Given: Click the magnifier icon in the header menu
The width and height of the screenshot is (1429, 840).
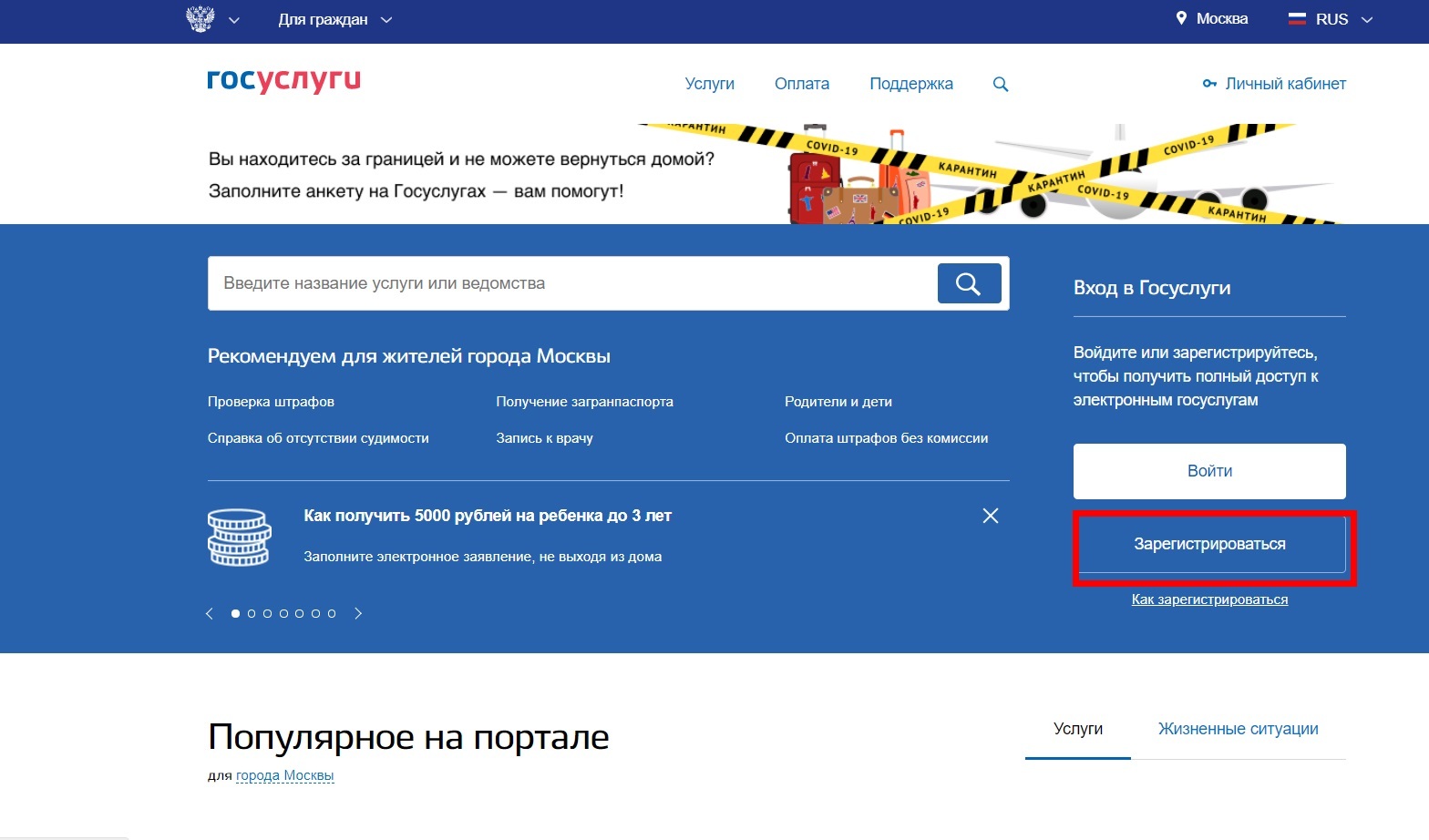Looking at the screenshot, I should click(1001, 84).
